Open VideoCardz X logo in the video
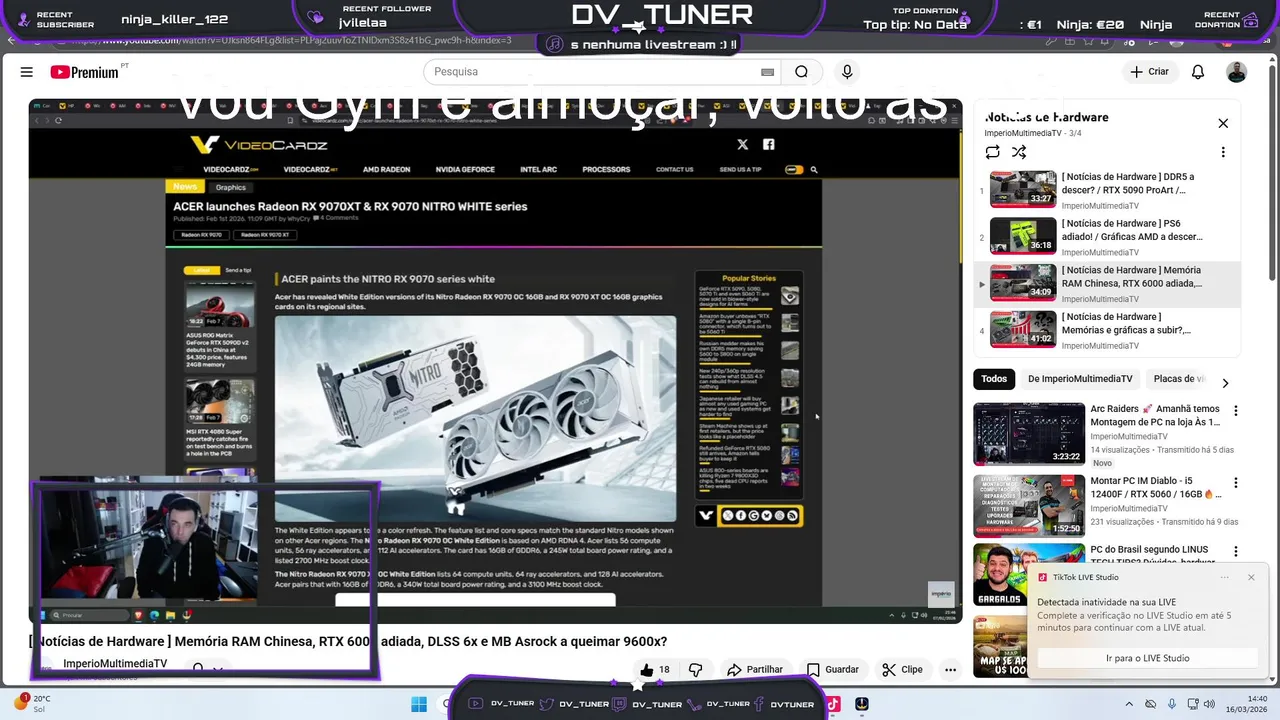 [742, 145]
